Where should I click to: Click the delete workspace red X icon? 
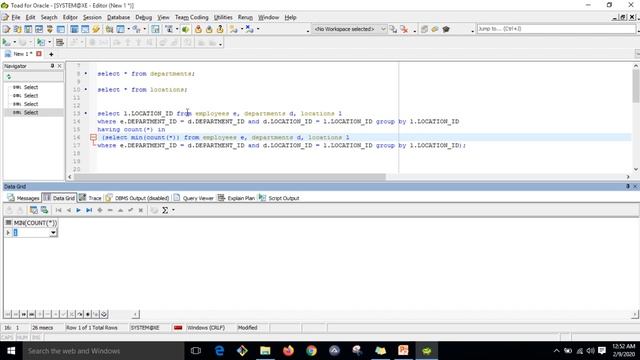pos(404,29)
